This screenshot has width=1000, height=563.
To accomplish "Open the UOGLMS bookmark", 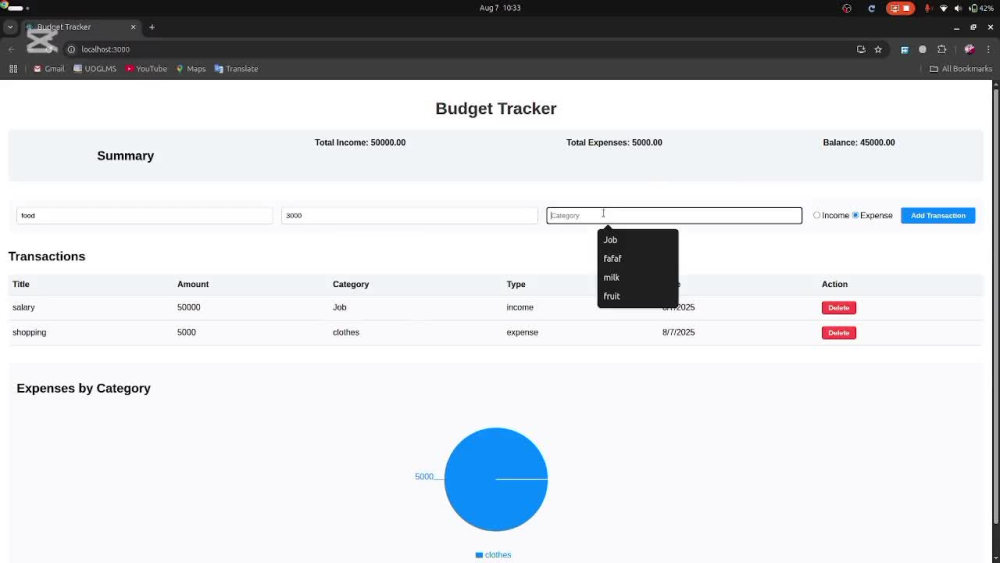I will pos(95,68).
